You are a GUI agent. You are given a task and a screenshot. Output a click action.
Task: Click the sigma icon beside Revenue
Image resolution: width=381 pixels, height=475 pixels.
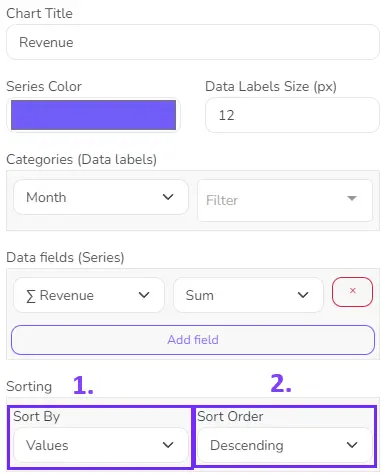[31, 296]
